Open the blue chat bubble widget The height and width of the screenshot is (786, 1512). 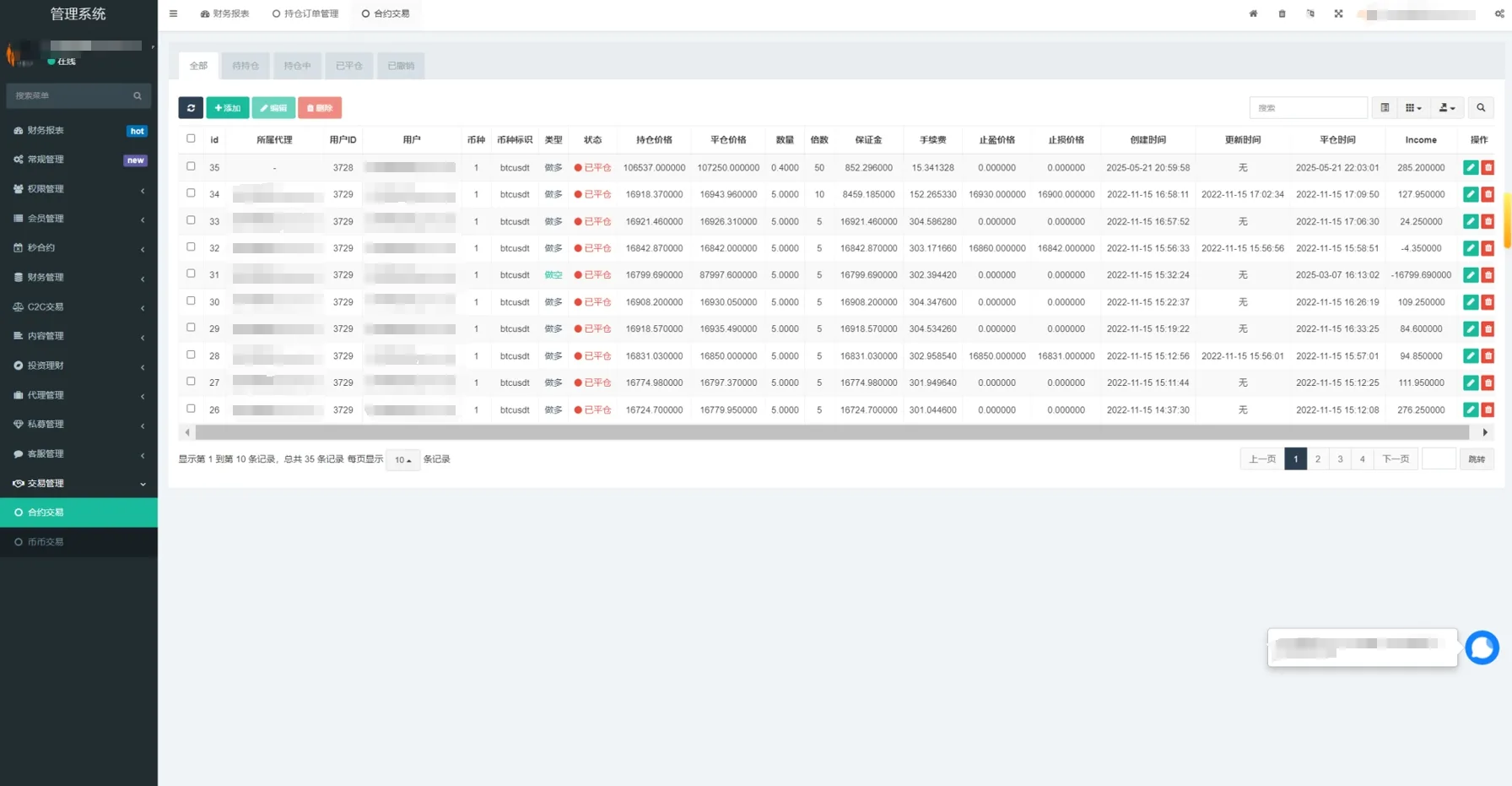[1482, 648]
